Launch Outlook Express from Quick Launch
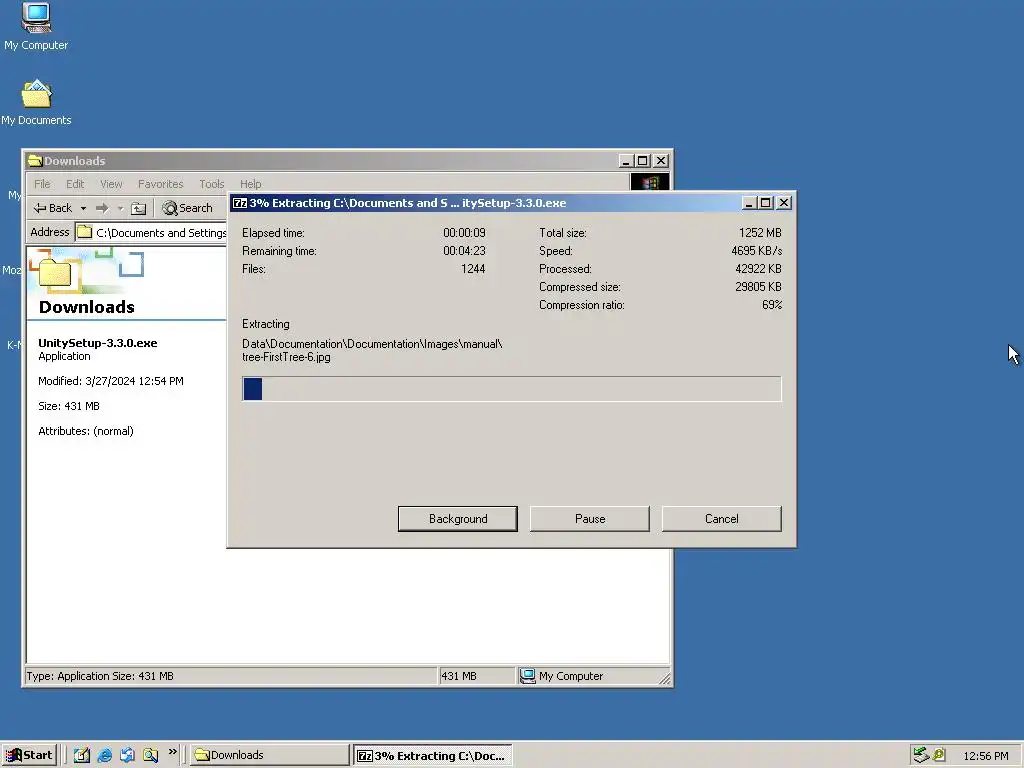1024x768 pixels. (x=127, y=755)
